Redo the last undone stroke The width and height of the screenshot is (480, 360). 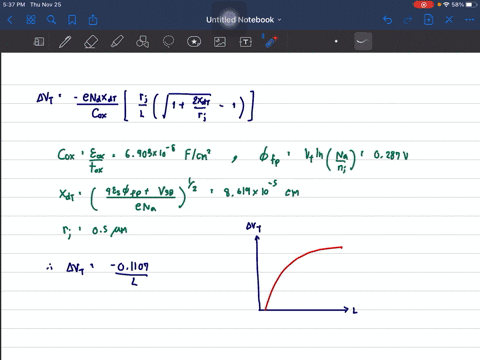pyautogui.click(x=408, y=20)
